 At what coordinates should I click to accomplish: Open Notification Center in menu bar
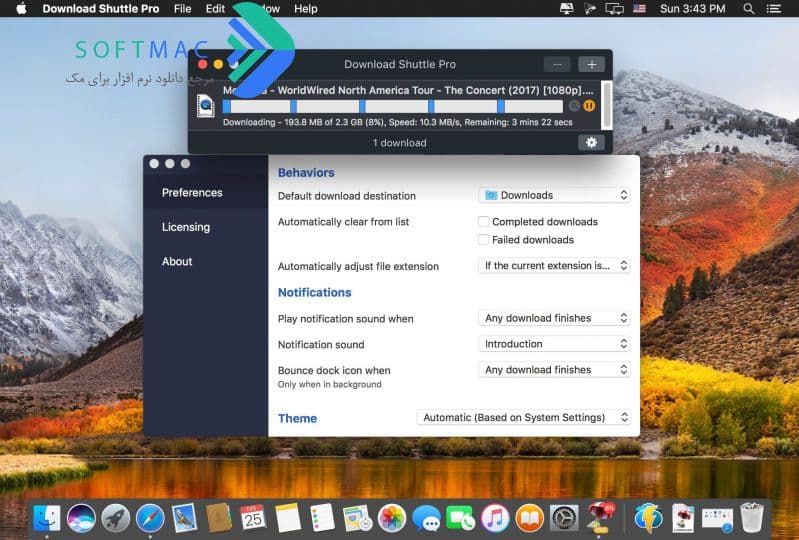[774, 9]
